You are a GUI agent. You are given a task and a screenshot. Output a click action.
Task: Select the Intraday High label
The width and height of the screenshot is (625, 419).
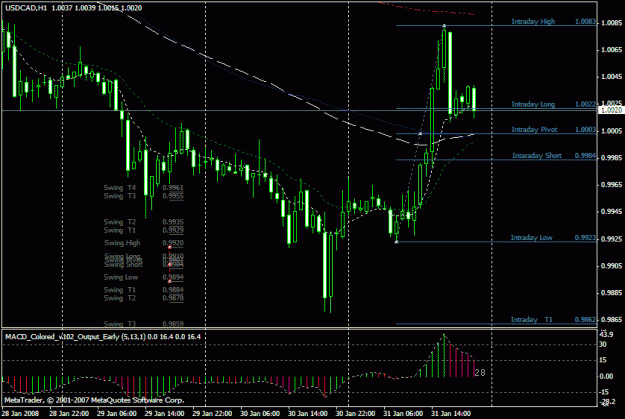[533, 22]
